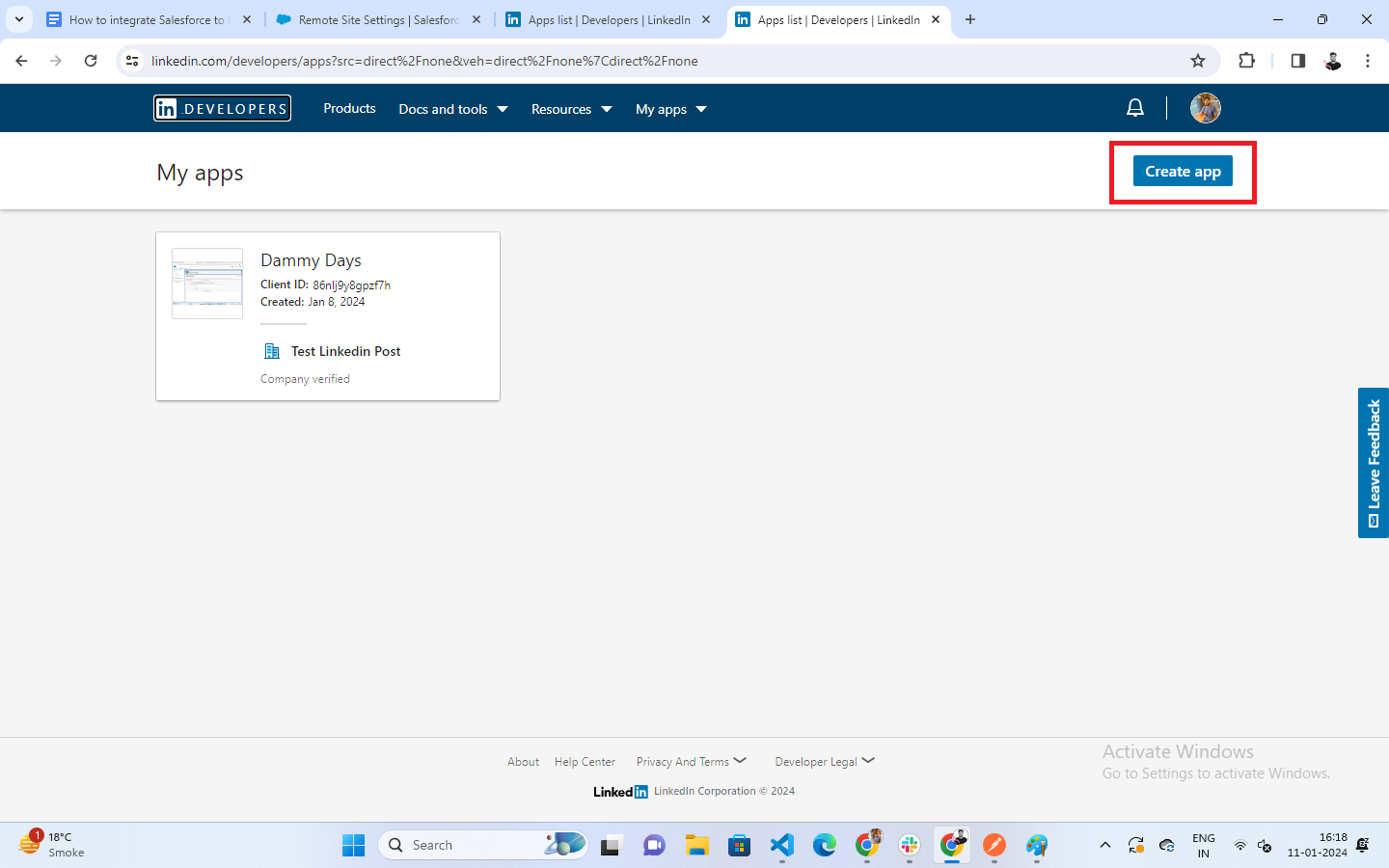Launch Teams Chat from the taskbar
Viewport: 1389px width, 868px height.
click(654, 845)
